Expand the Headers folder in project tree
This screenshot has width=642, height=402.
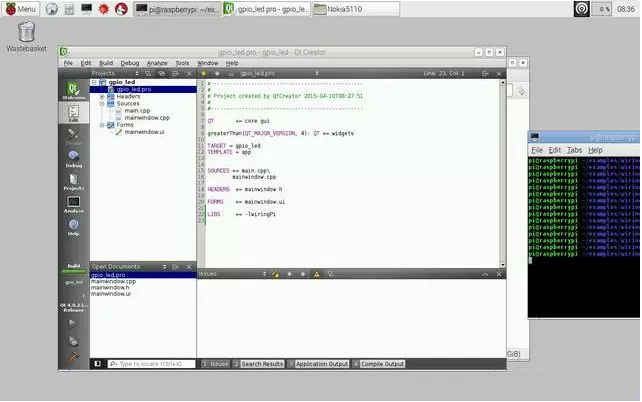coord(101,96)
